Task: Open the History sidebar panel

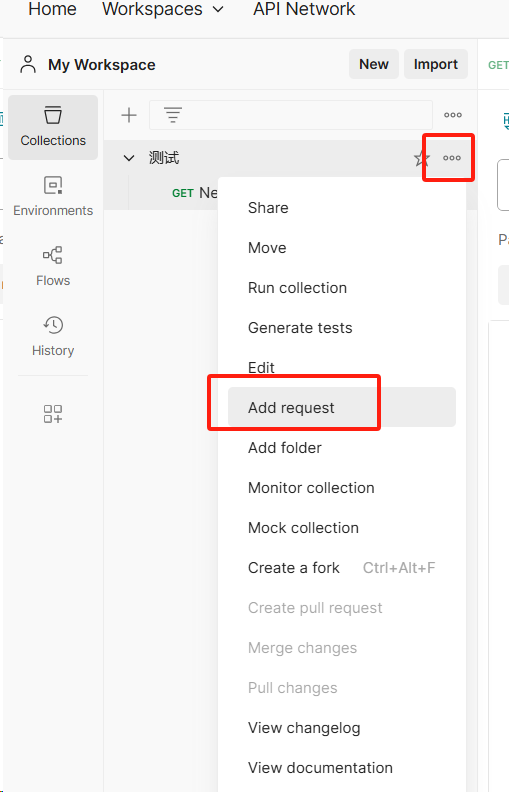Action: [x=53, y=336]
